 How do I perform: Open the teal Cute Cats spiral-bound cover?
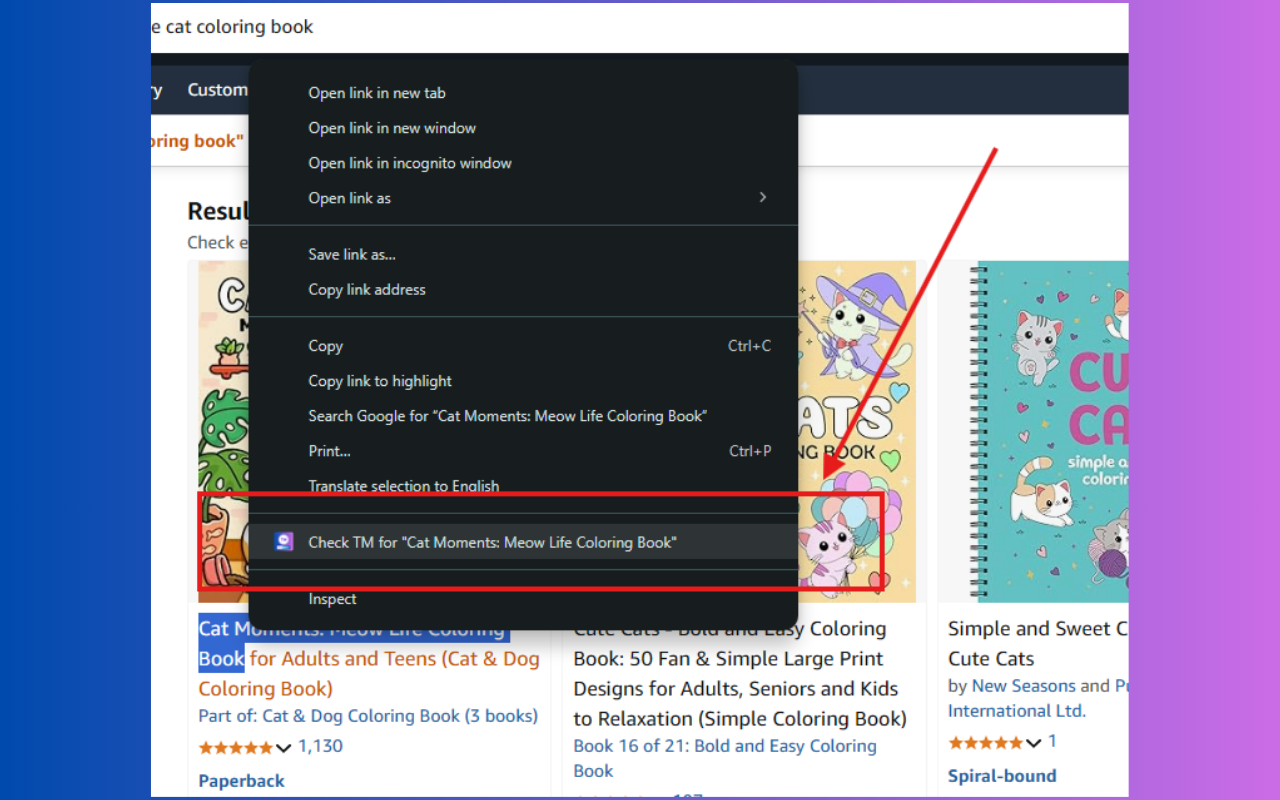(1049, 432)
